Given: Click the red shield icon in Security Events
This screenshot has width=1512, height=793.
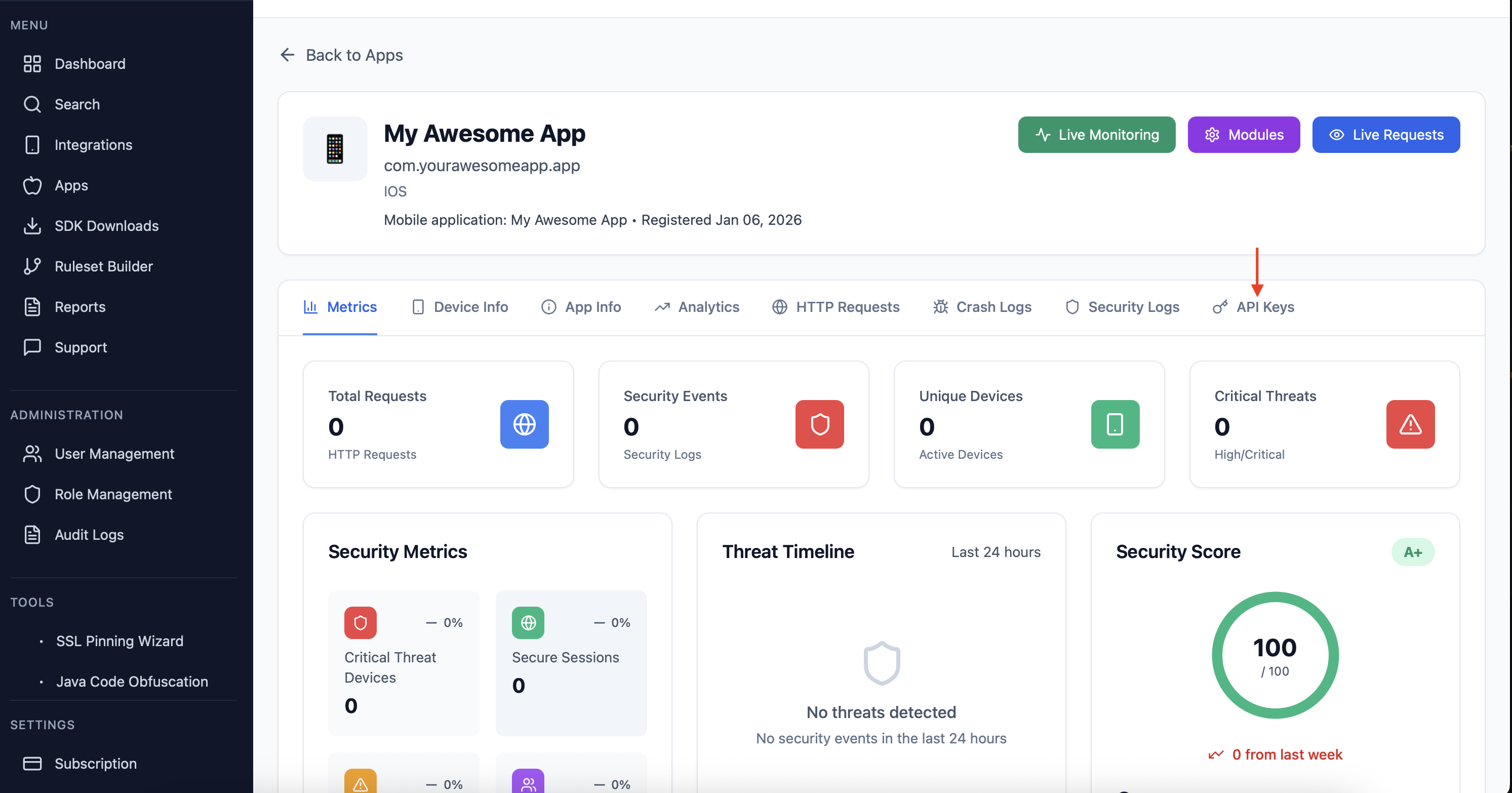Looking at the screenshot, I should pos(819,424).
